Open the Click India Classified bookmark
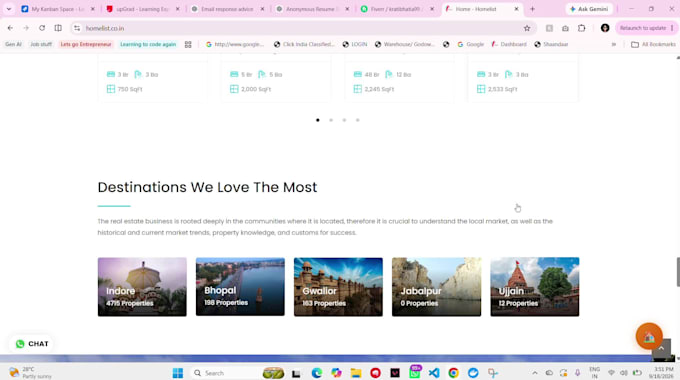The width and height of the screenshot is (680, 380). pyautogui.click(x=304, y=44)
